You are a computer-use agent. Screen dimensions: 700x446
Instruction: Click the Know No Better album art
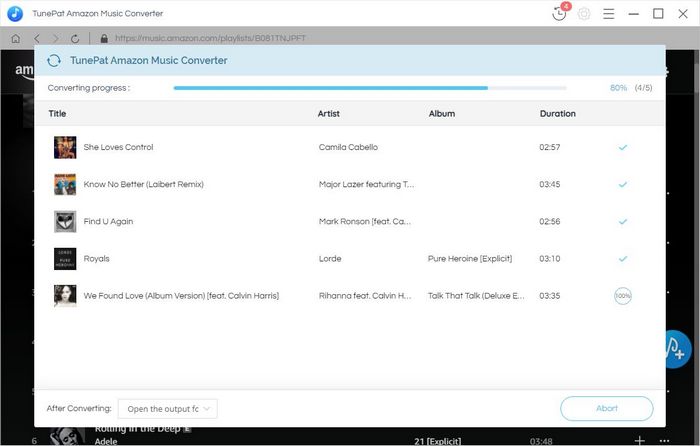pyautogui.click(x=65, y=184)
